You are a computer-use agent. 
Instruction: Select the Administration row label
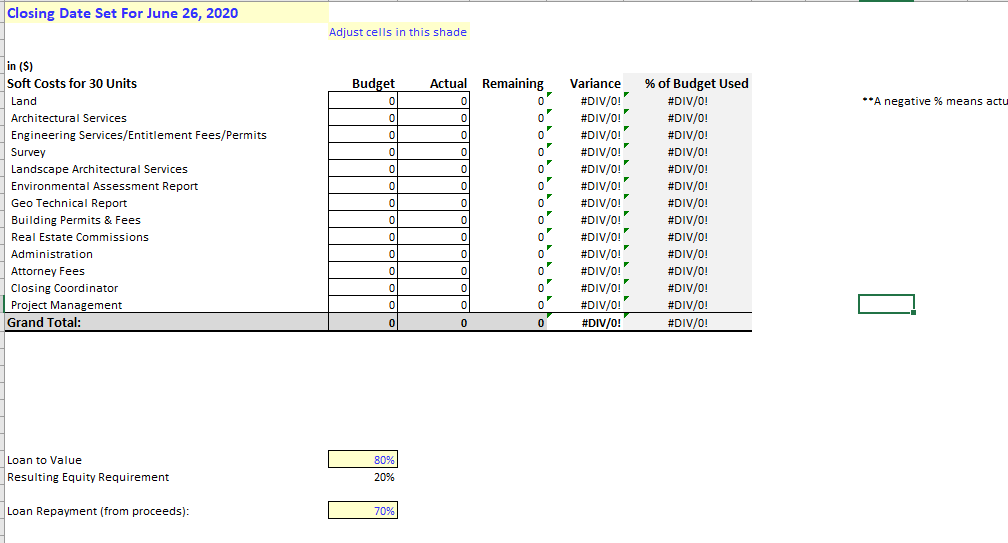pos(51,254)
